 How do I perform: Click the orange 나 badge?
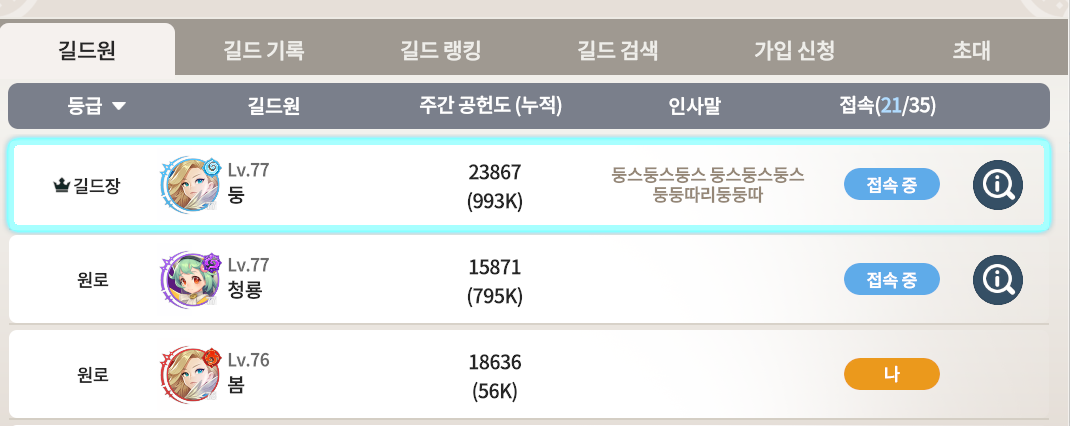tap(892, 374)
